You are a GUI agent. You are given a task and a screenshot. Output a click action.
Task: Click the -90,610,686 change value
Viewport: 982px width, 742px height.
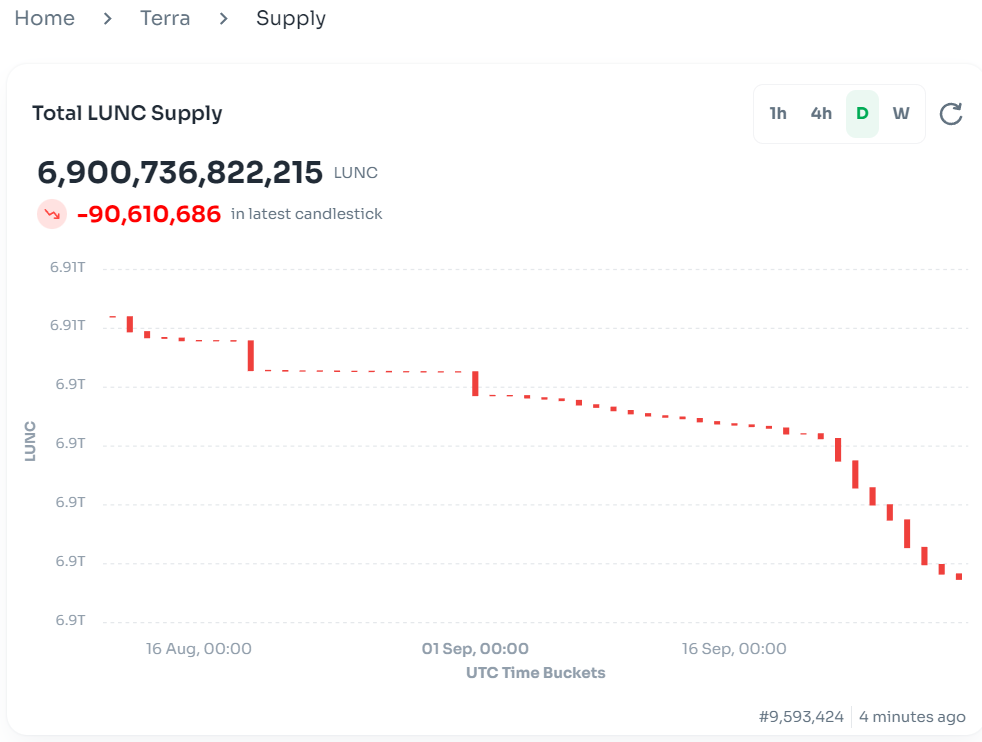149,214
